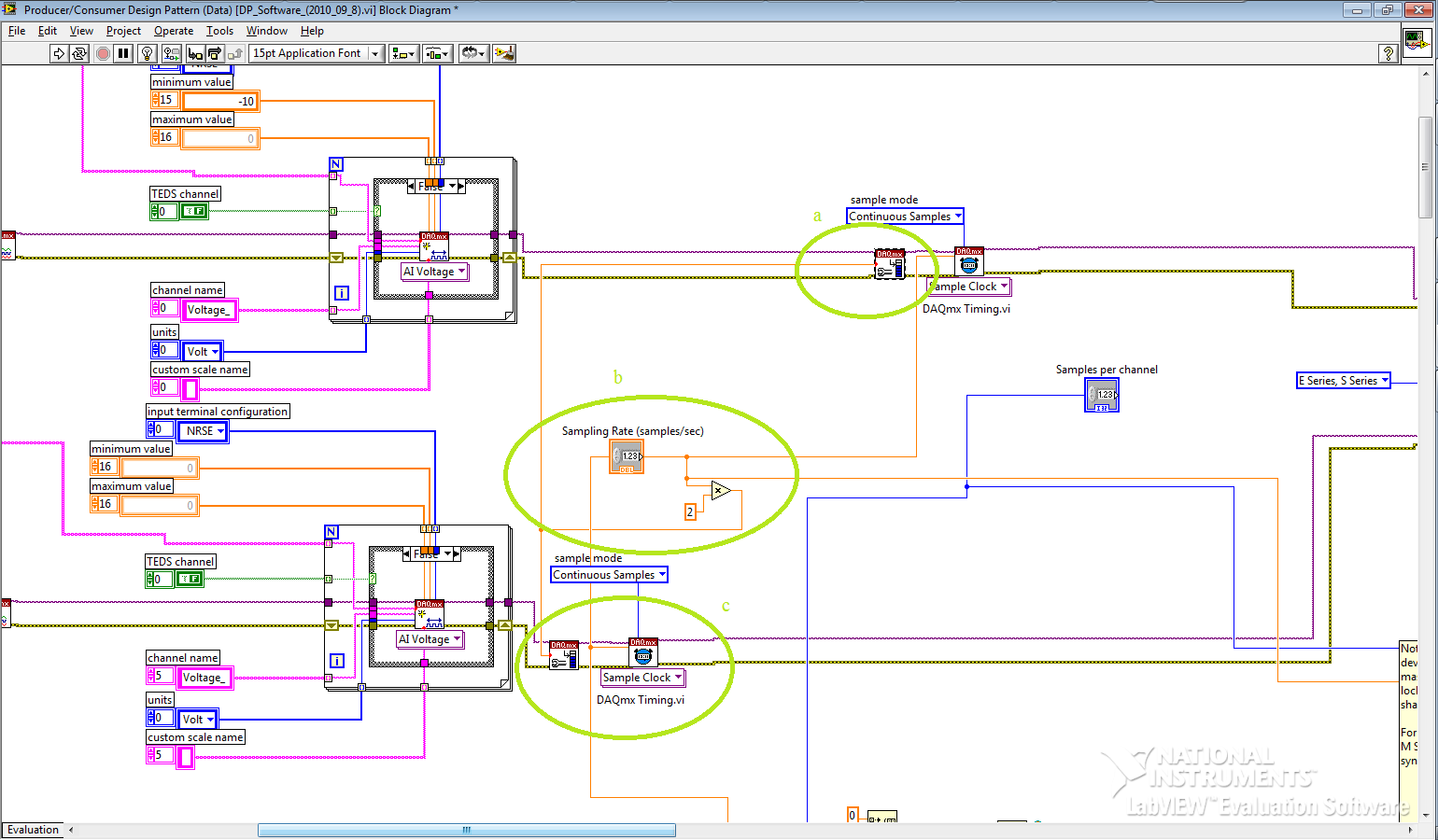The width and height of the screenshot is (1438, 840).
Task: Click Samples per channel label
Action: tap(1107, 370)
